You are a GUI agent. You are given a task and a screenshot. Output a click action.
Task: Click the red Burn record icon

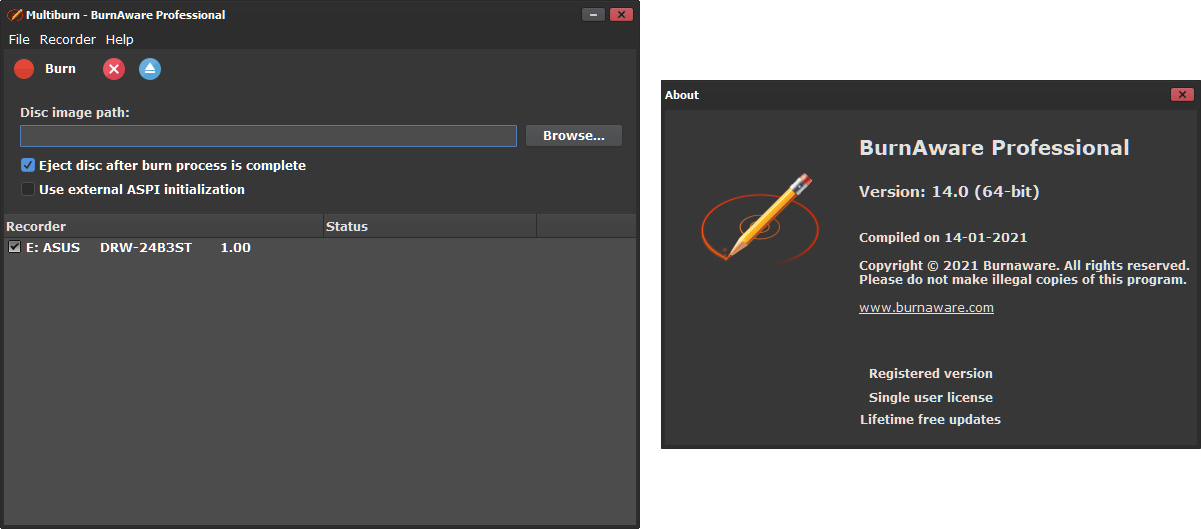click(24, 69)
